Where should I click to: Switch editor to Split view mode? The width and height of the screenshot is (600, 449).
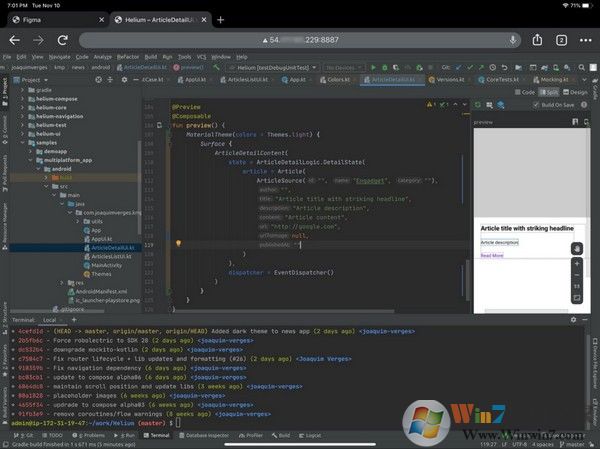tap(548, 91)
